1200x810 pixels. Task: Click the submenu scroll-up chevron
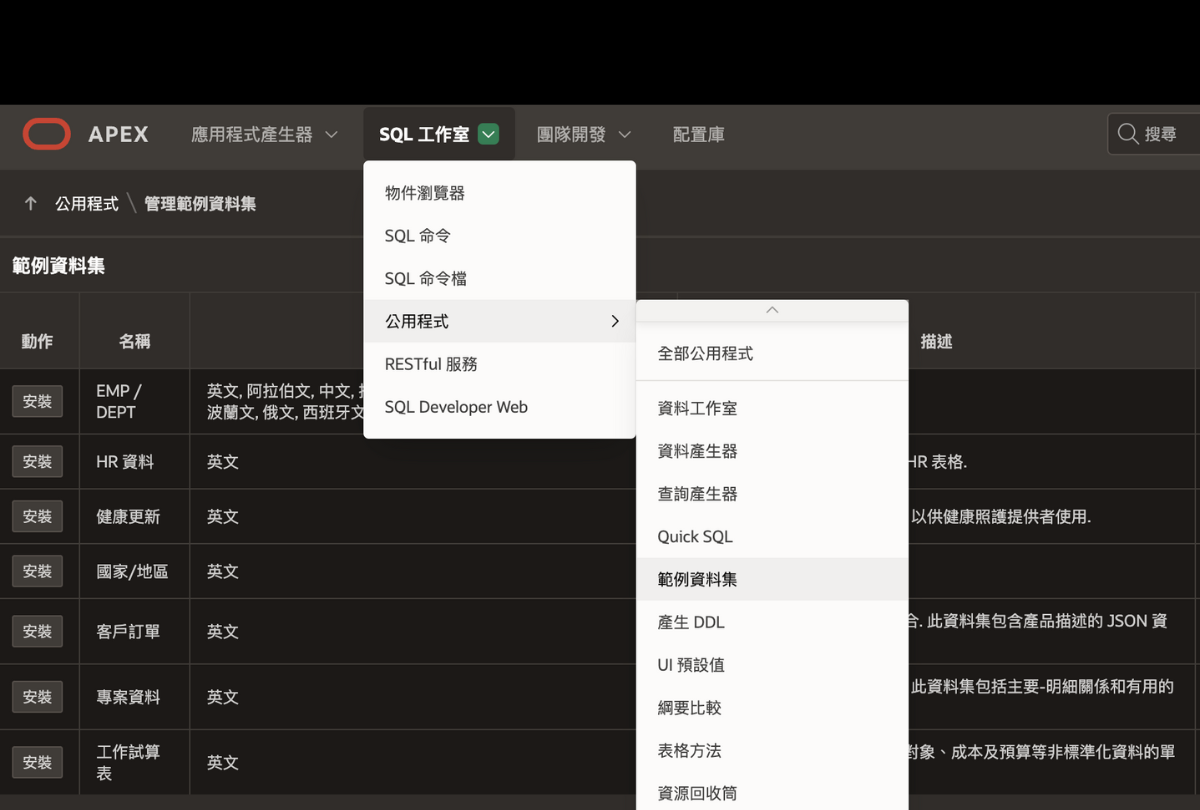[772, 311]
